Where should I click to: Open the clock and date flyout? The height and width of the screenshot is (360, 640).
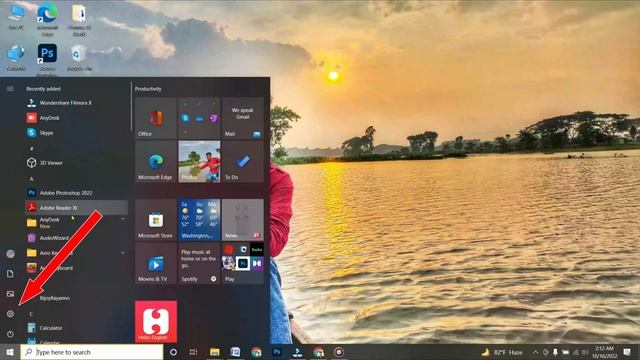tap(604, 352)
